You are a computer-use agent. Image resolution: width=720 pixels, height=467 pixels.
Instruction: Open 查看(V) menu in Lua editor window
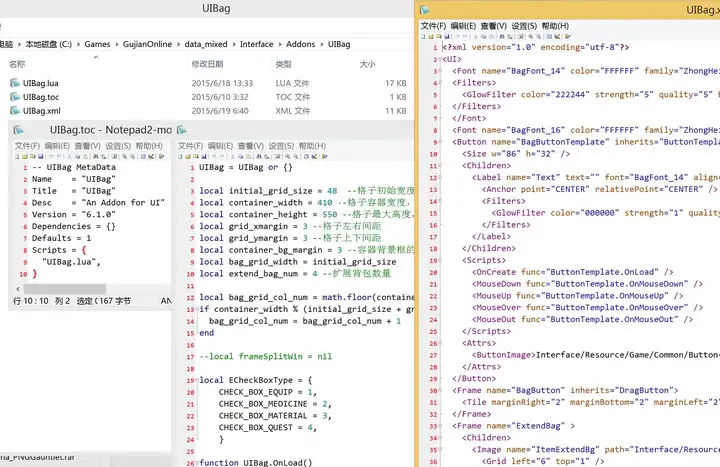[x=250, y=146]
